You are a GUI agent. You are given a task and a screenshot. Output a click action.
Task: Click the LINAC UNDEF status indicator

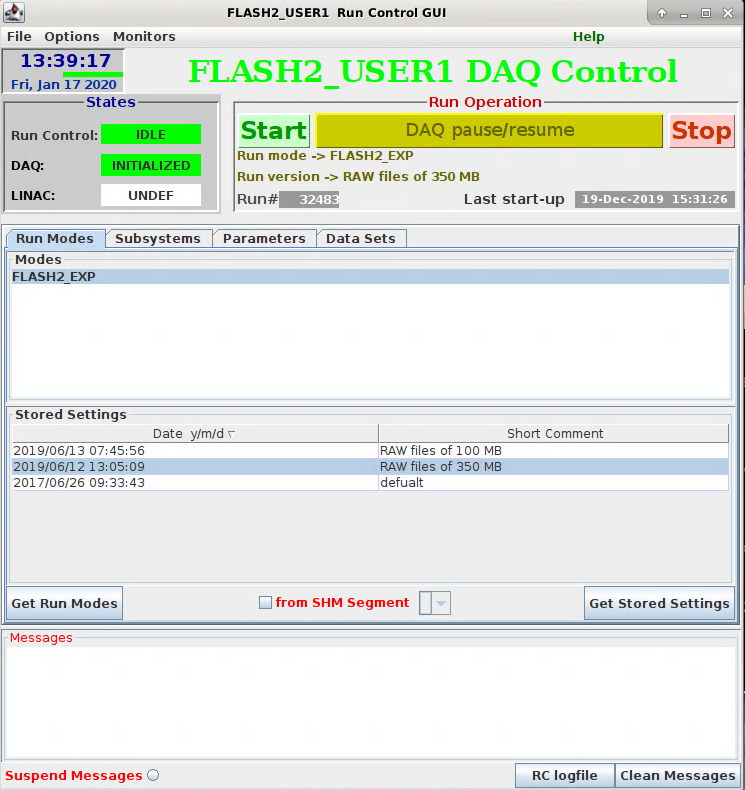click(x=151, y=195)
